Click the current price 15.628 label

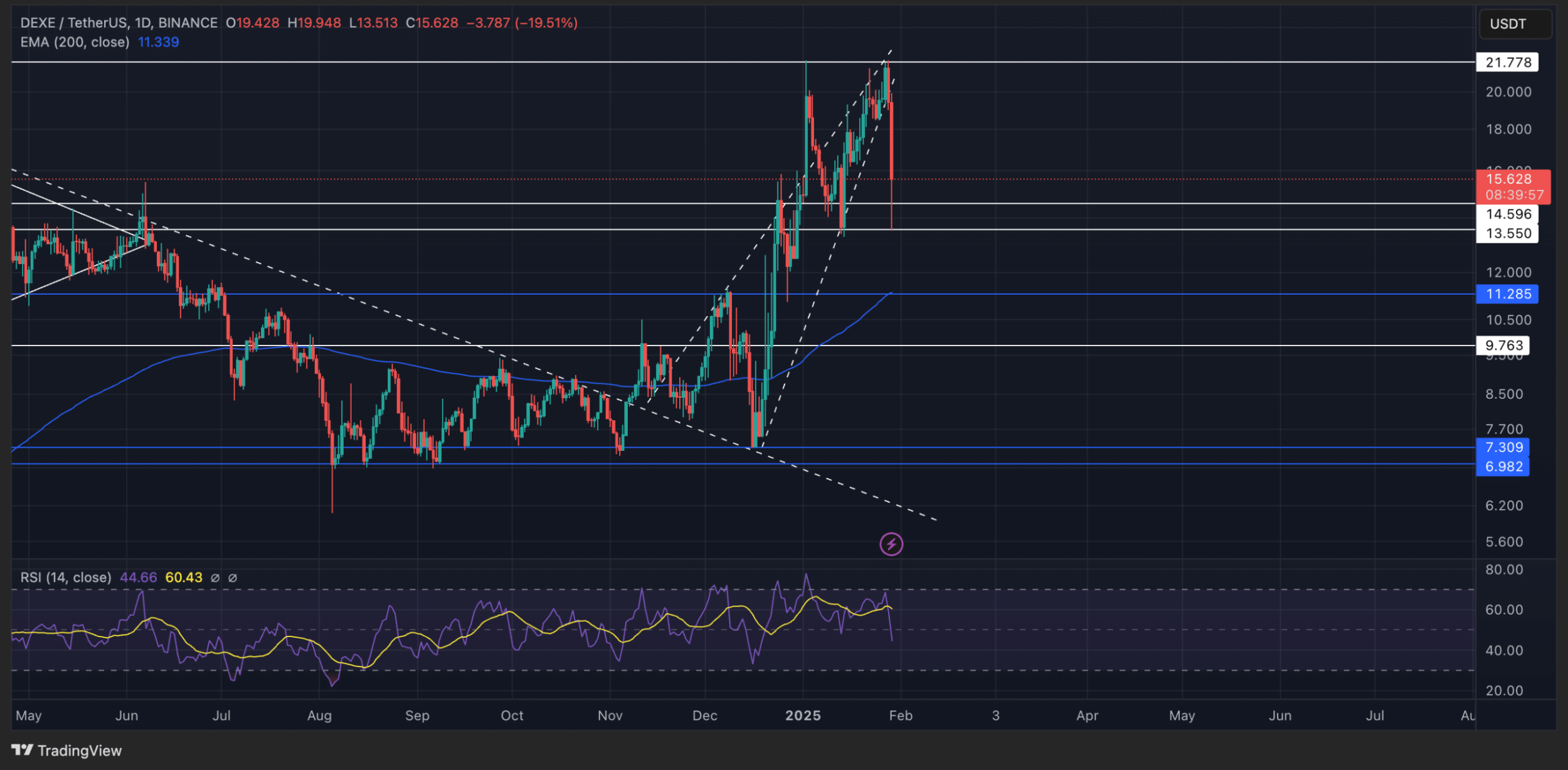coord(1508,179)
